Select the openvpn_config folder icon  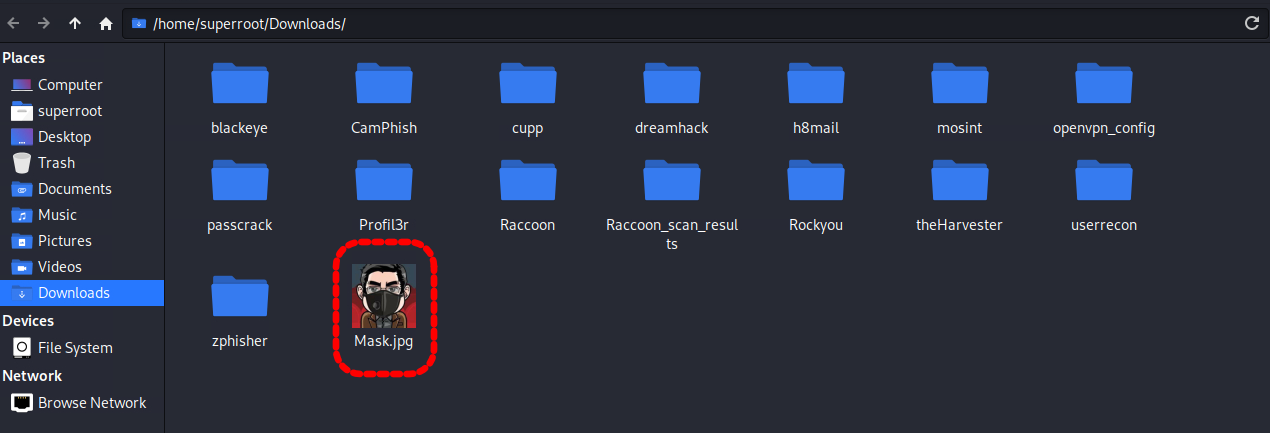tap(1104, 84)
